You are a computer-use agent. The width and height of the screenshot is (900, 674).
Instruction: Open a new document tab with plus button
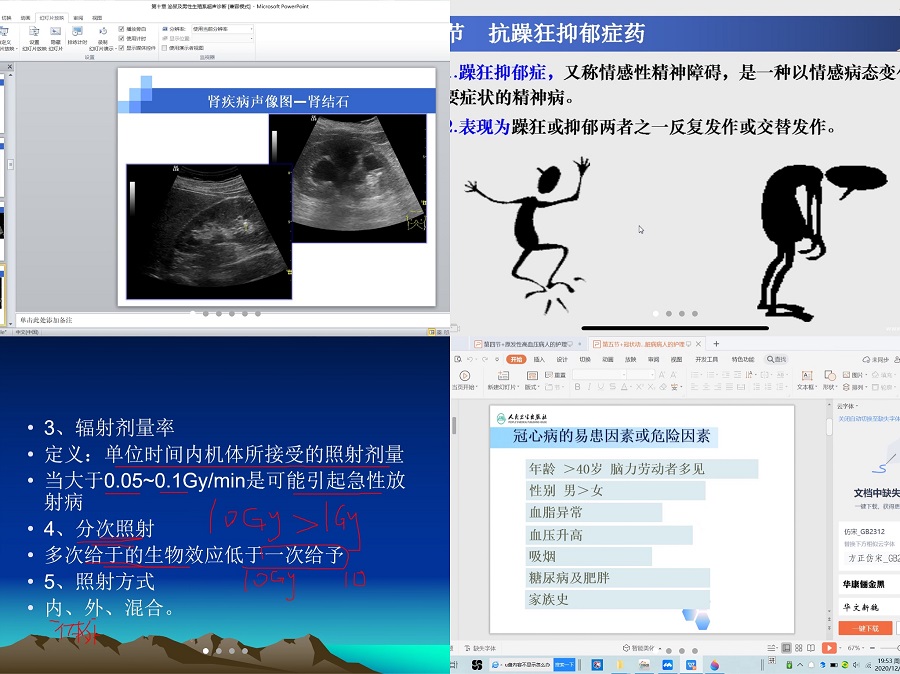click(716, 343)
